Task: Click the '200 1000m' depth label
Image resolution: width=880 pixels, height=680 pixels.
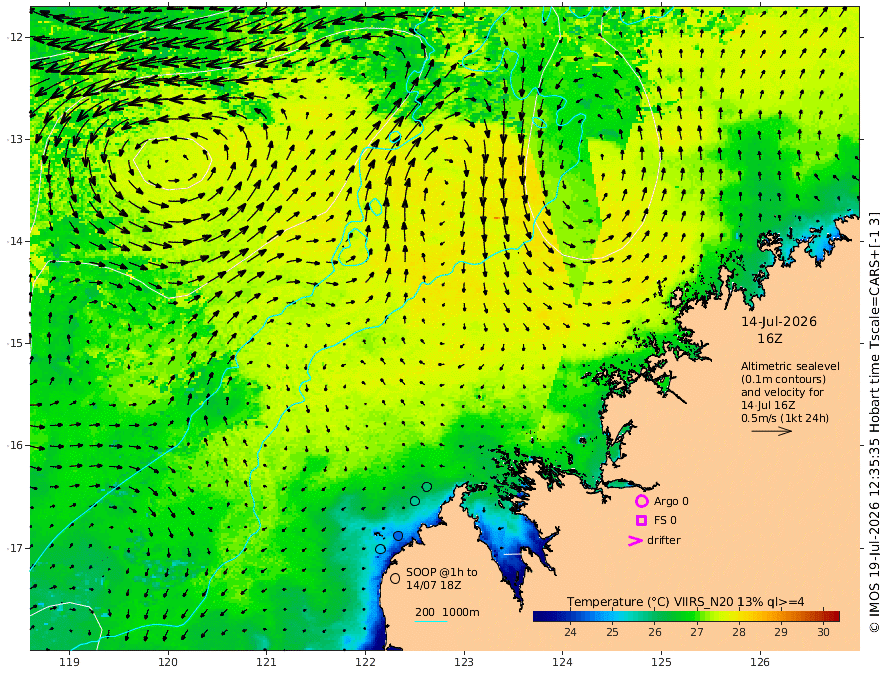Action: click(447, 612)
